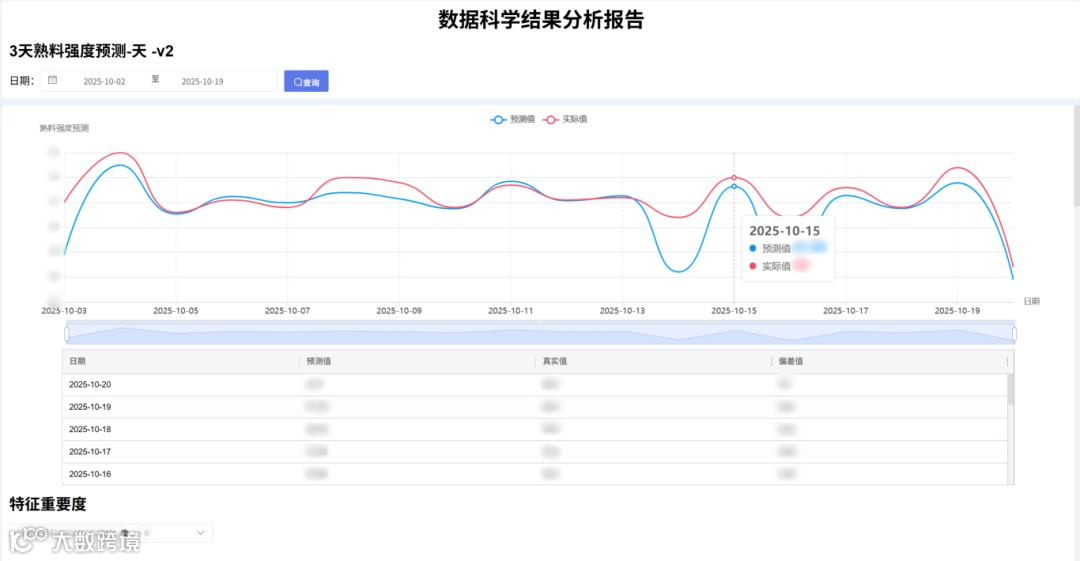Toggle the 预测值 legend series

(512, 119)
